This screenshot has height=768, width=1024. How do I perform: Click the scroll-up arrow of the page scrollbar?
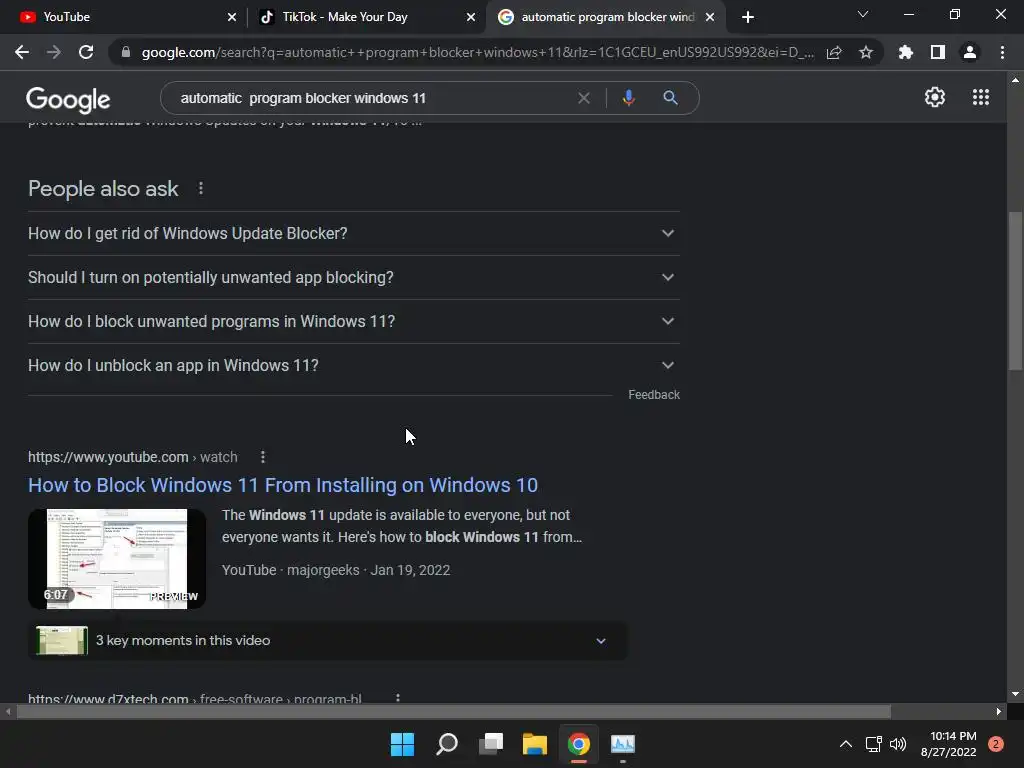coord(1015,80)
